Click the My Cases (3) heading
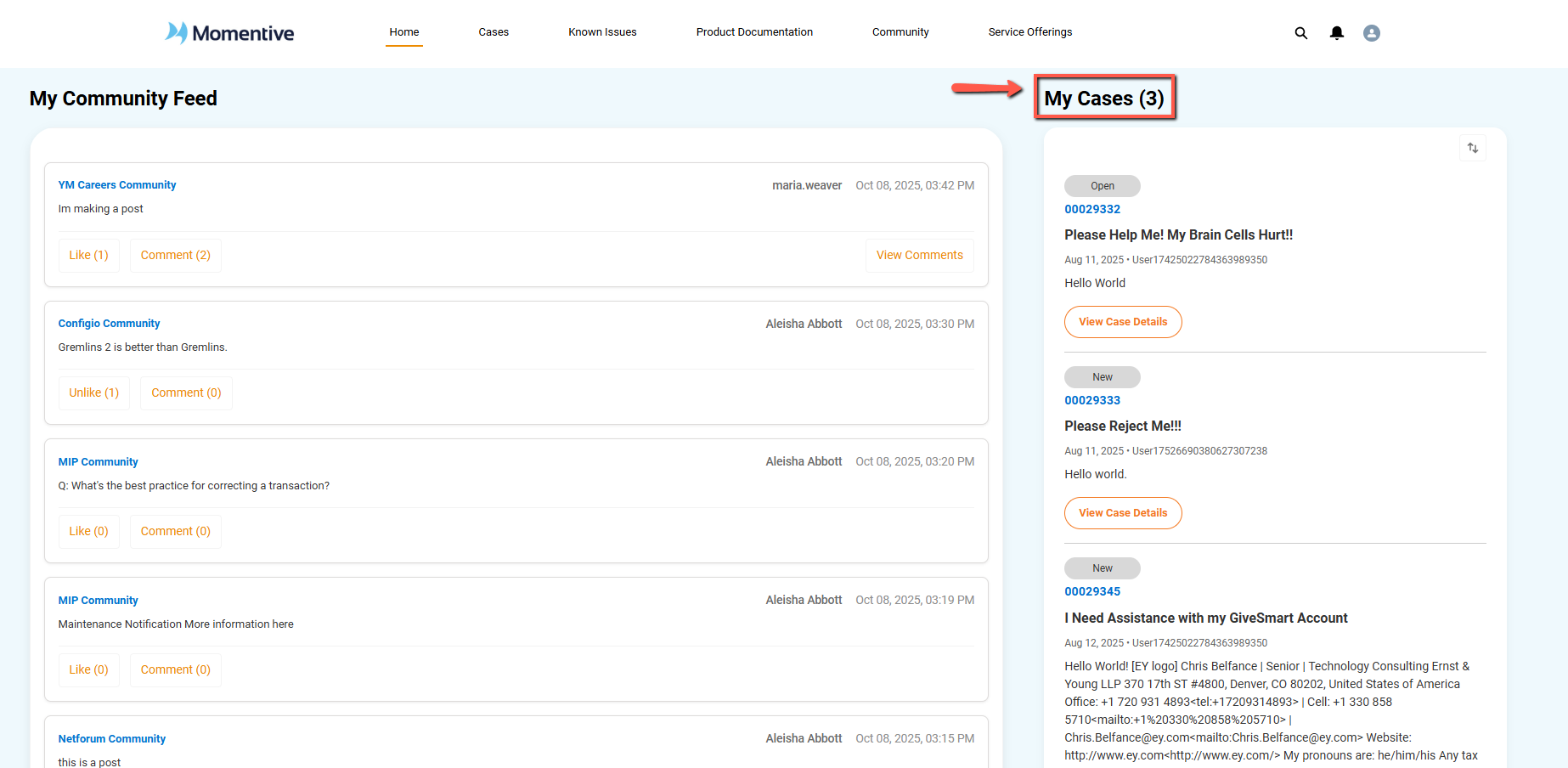 [x=1104, y=99]
